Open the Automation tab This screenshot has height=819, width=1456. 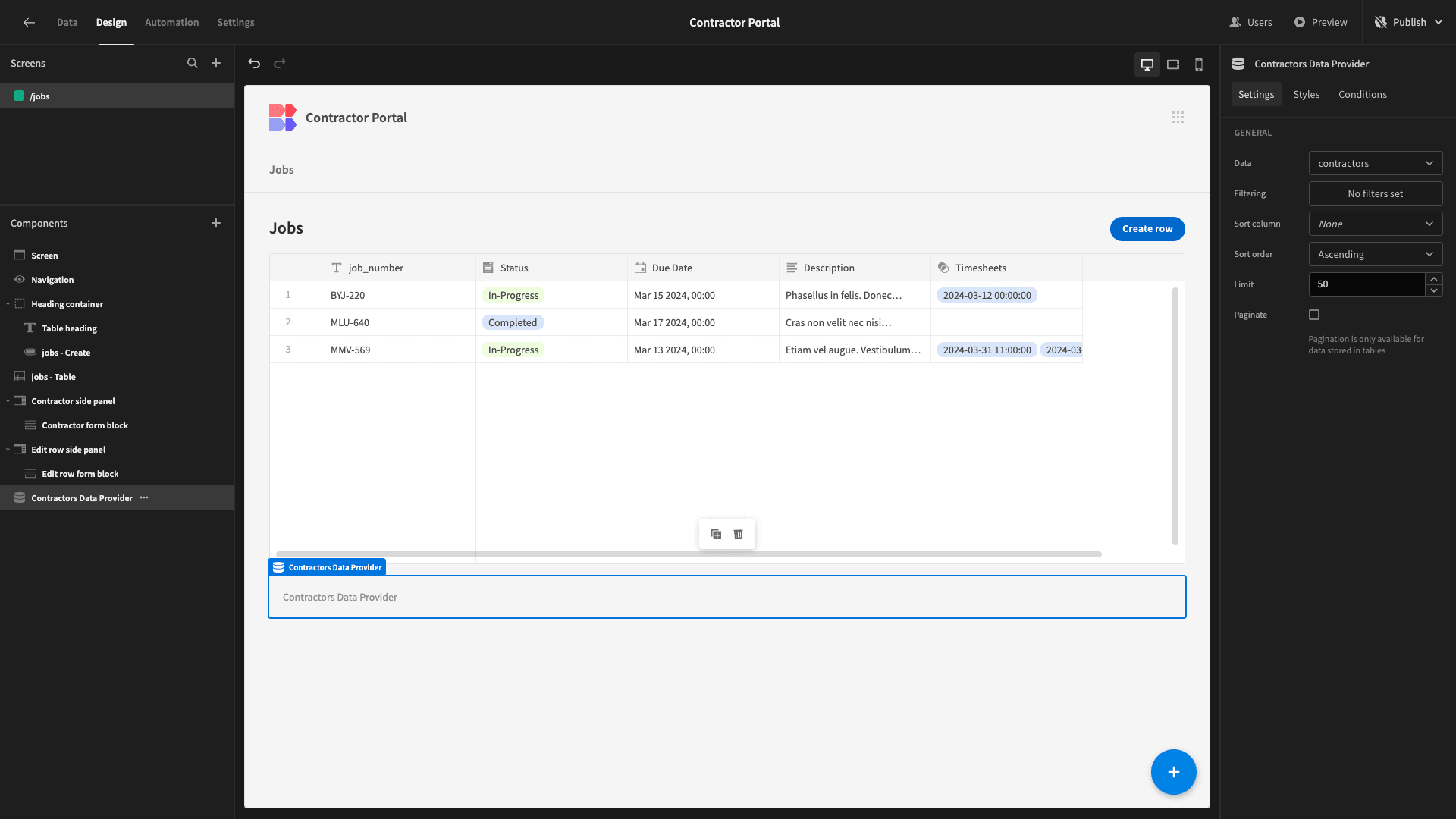point(172,22)
